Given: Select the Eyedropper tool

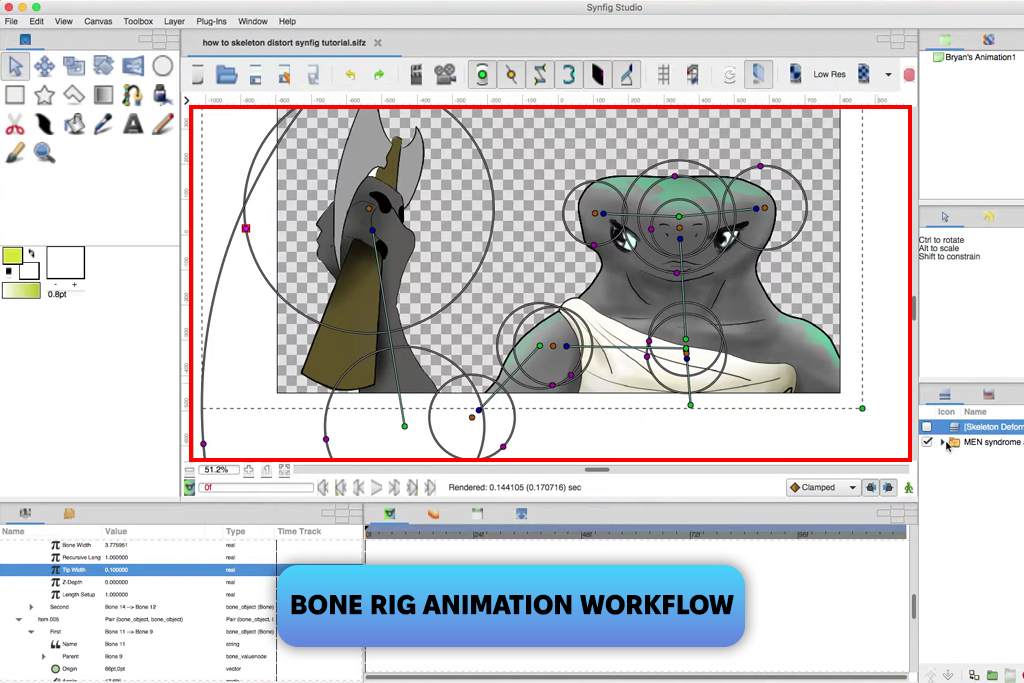Looking at the screenshot, I should pos(103,124).
